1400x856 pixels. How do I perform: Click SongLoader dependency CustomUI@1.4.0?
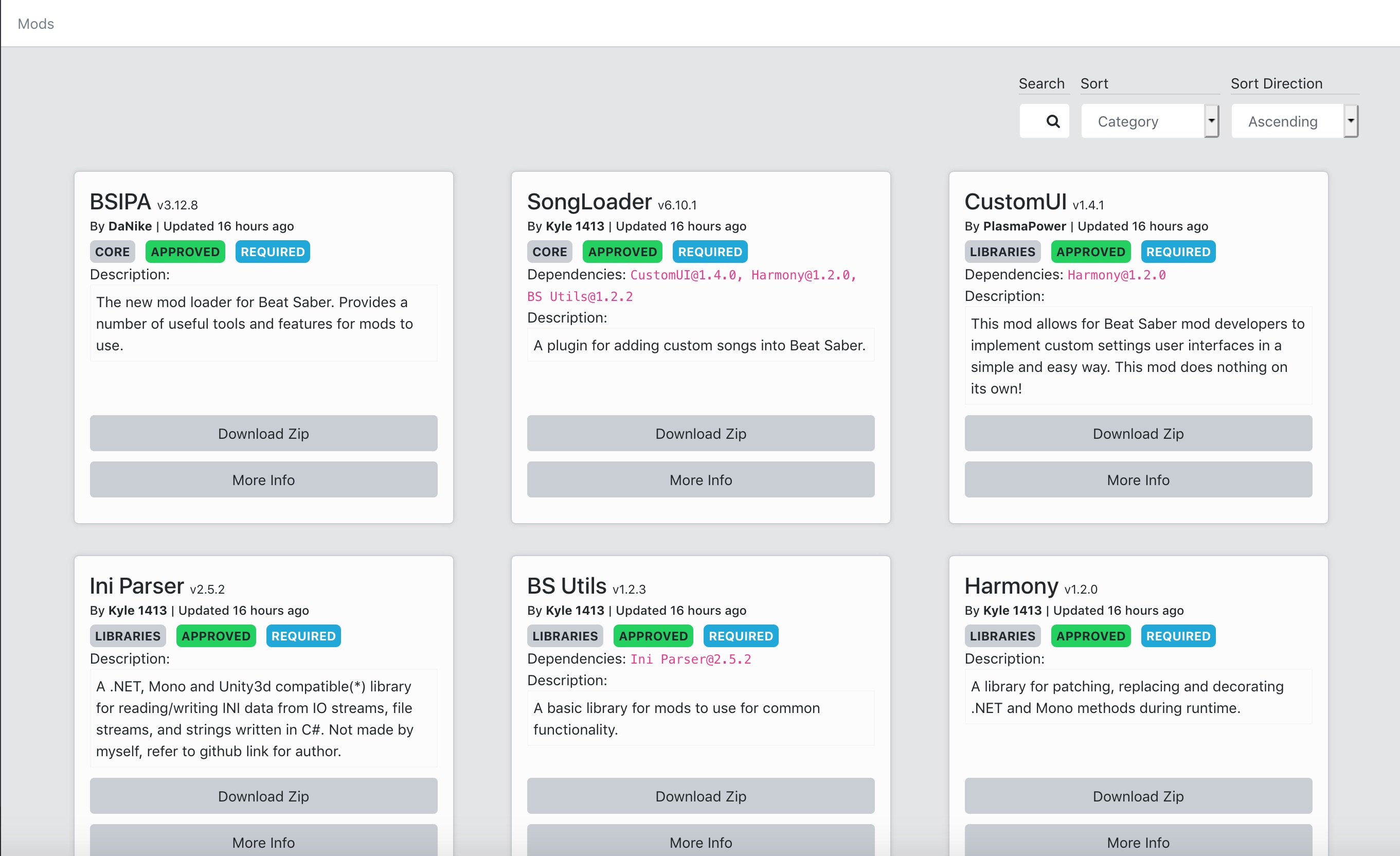(x=684, y=275)
